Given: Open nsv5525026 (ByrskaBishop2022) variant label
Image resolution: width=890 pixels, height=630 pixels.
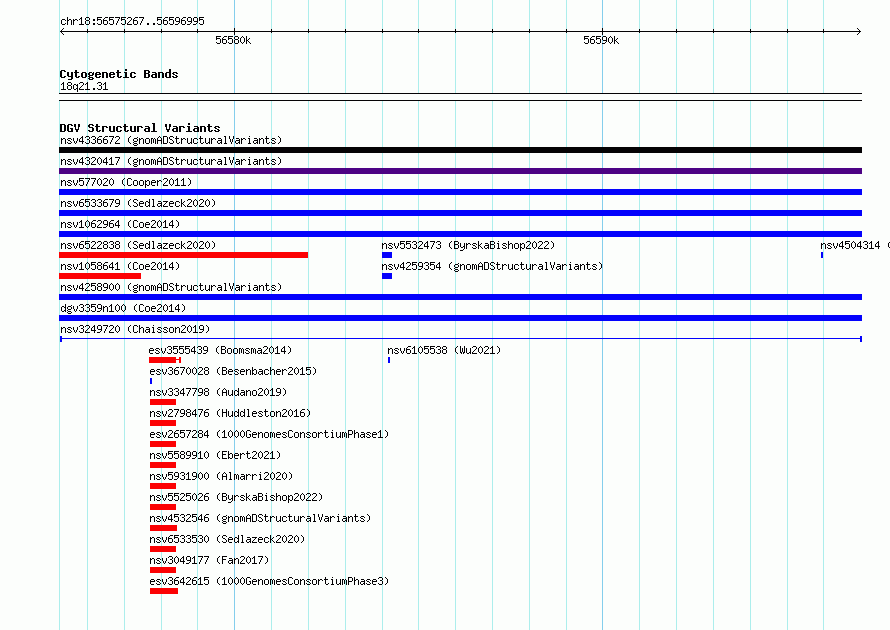Looking at the screenshot, I should pos(236,497).
